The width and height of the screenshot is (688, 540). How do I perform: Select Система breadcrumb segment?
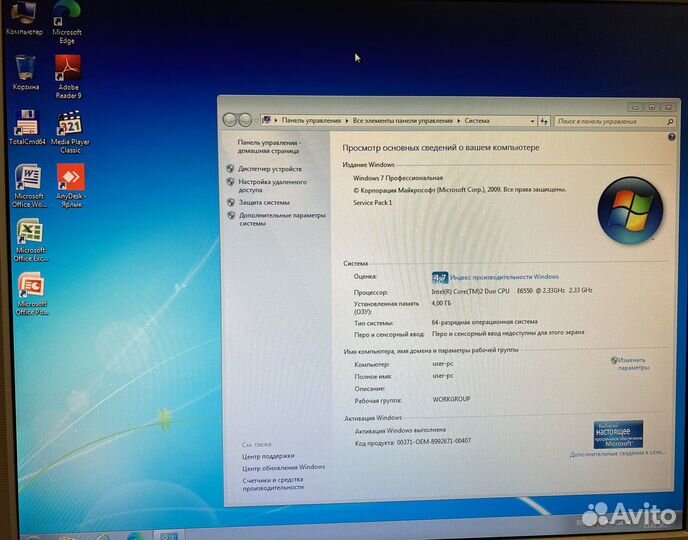pos(477,121)
